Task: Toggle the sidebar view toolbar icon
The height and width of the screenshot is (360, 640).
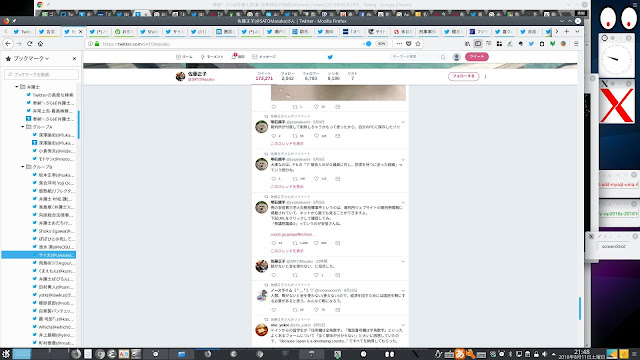Action: [x=478, y=44]
